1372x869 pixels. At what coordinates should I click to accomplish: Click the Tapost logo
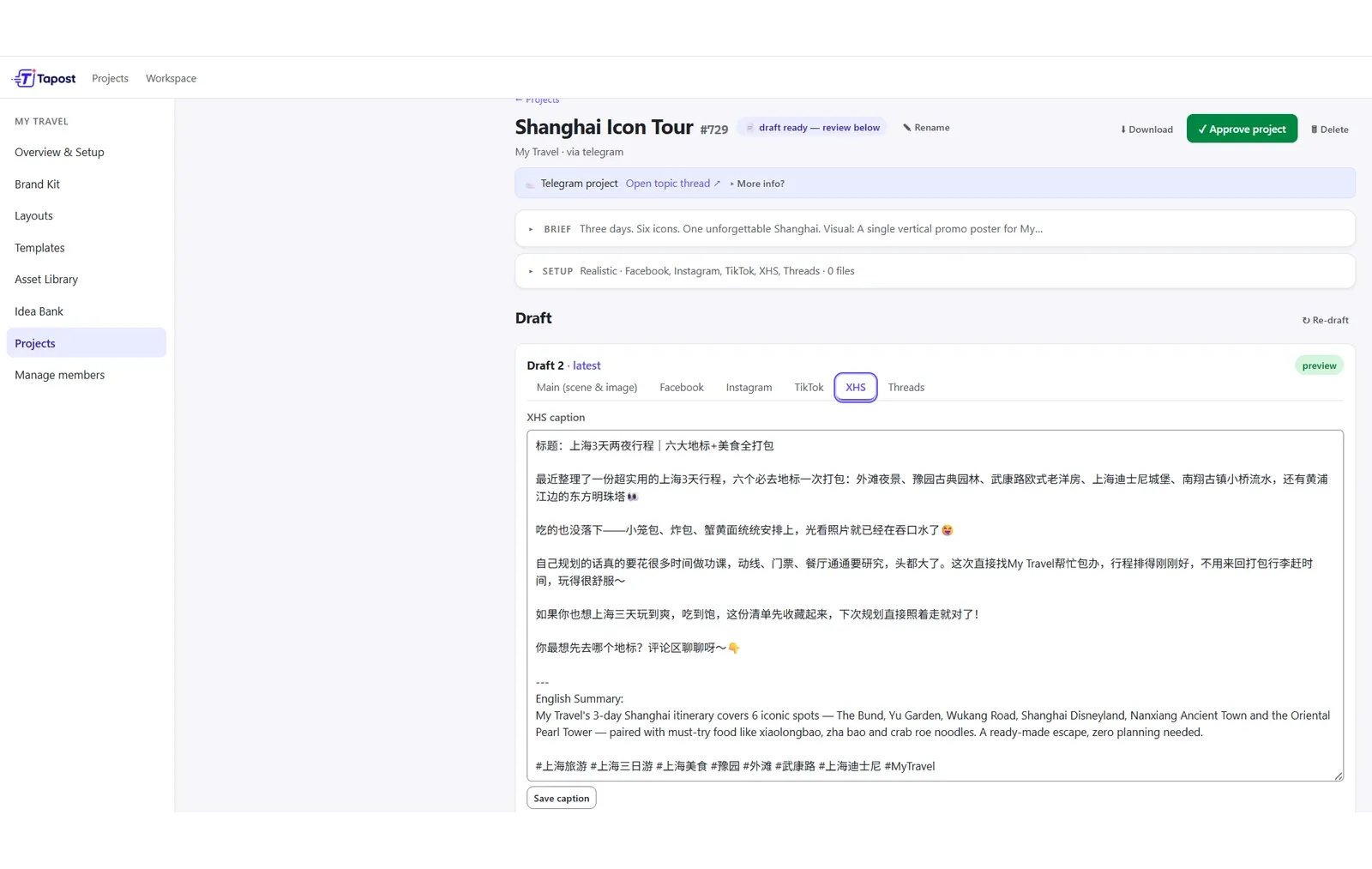point(44,78)
